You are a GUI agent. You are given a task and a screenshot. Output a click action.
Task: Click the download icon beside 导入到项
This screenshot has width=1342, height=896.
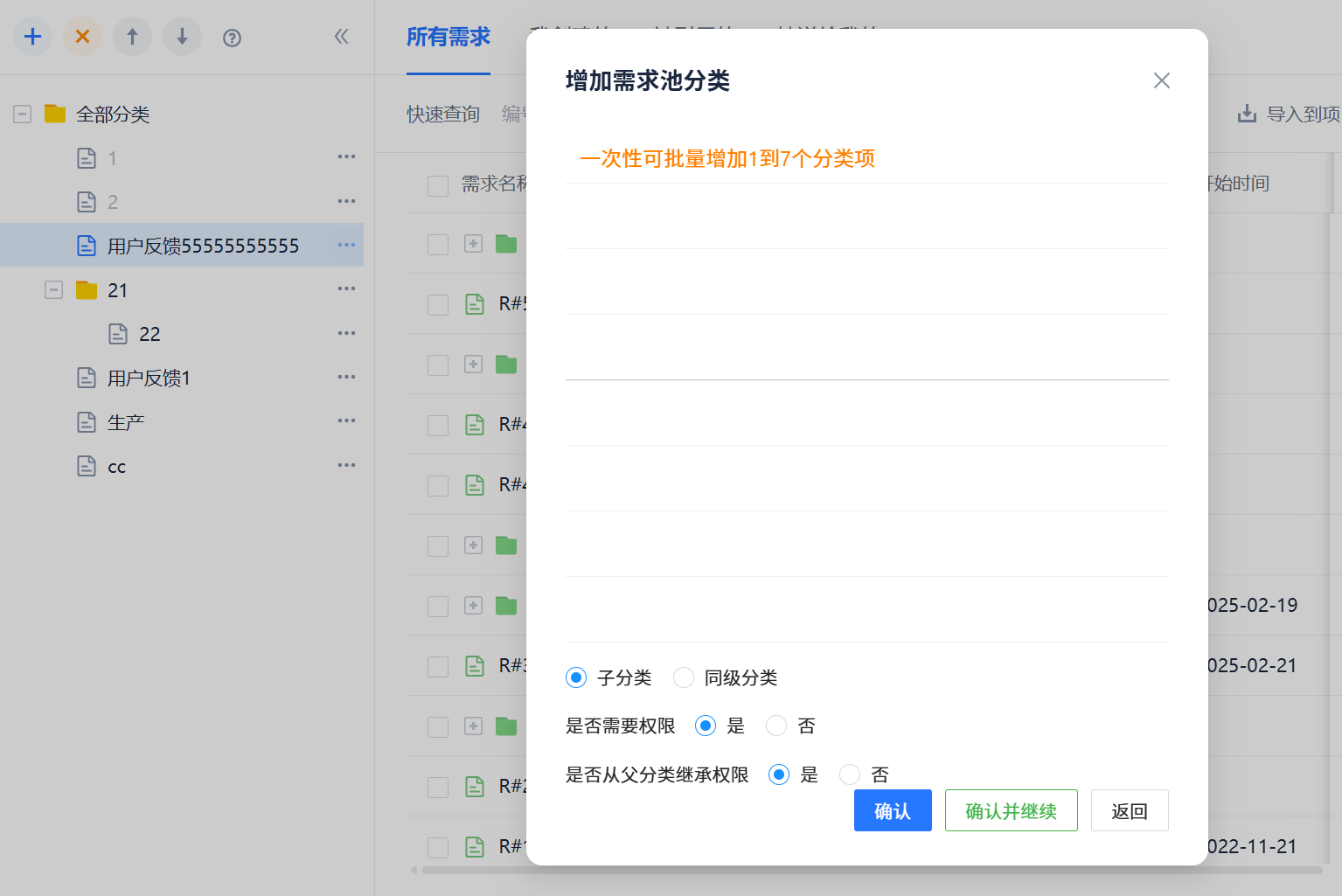[x=1245, y=113]
